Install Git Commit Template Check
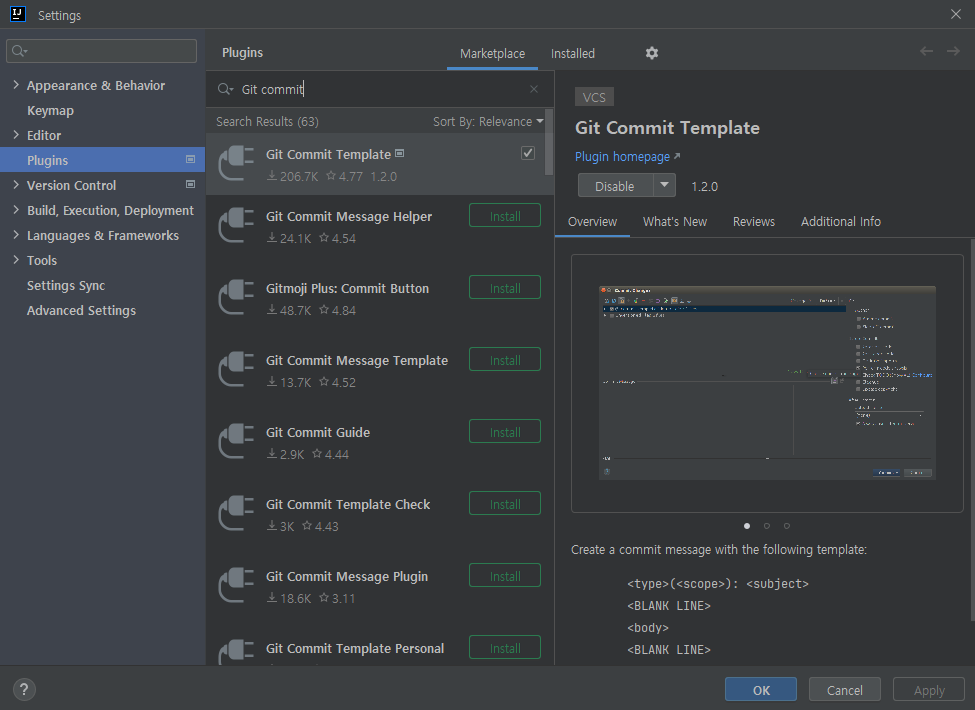This screenshot has height=710, width=975. [x=505, y=504]
